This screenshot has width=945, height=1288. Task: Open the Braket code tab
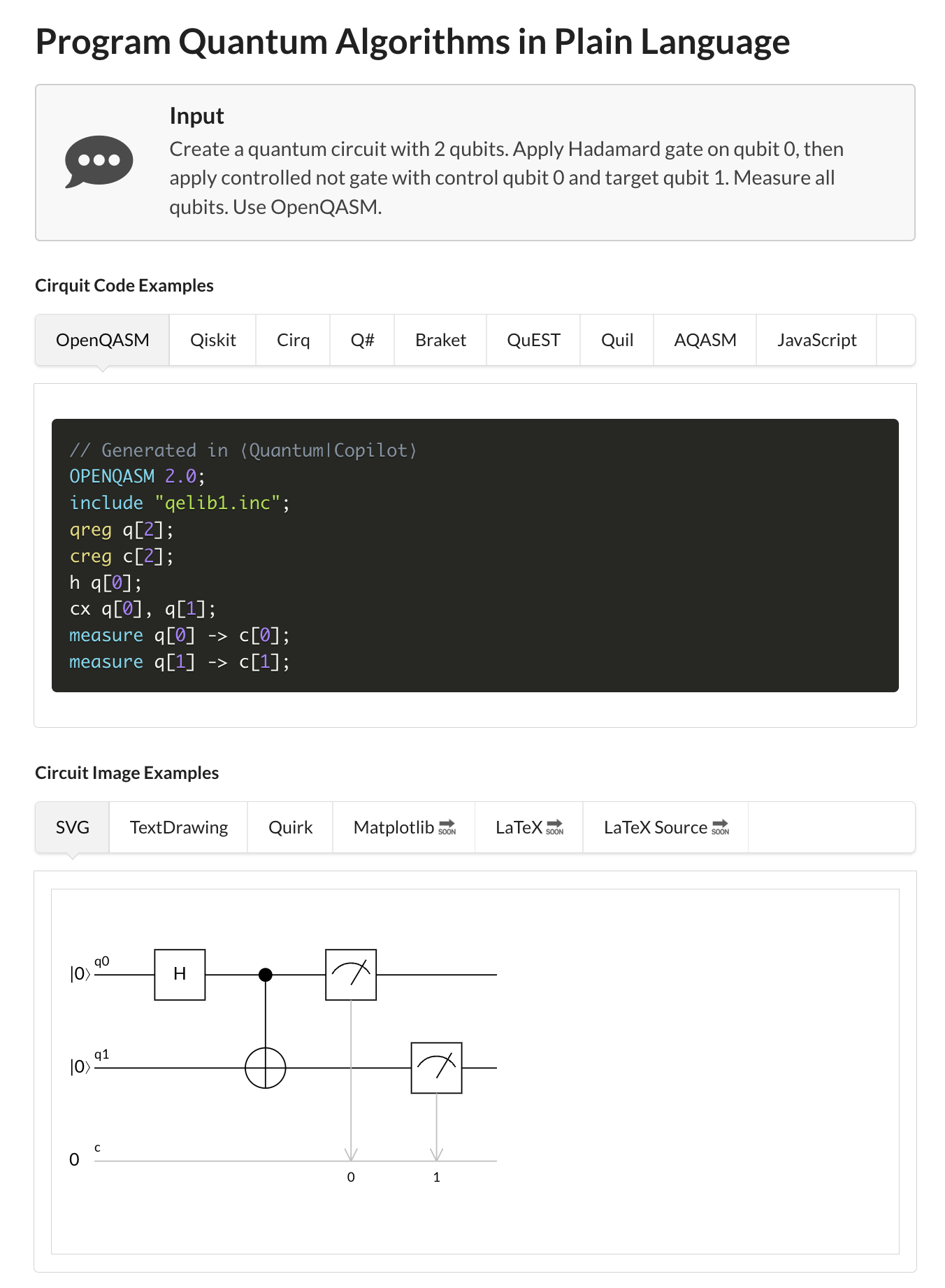click(x=440, y=340)
